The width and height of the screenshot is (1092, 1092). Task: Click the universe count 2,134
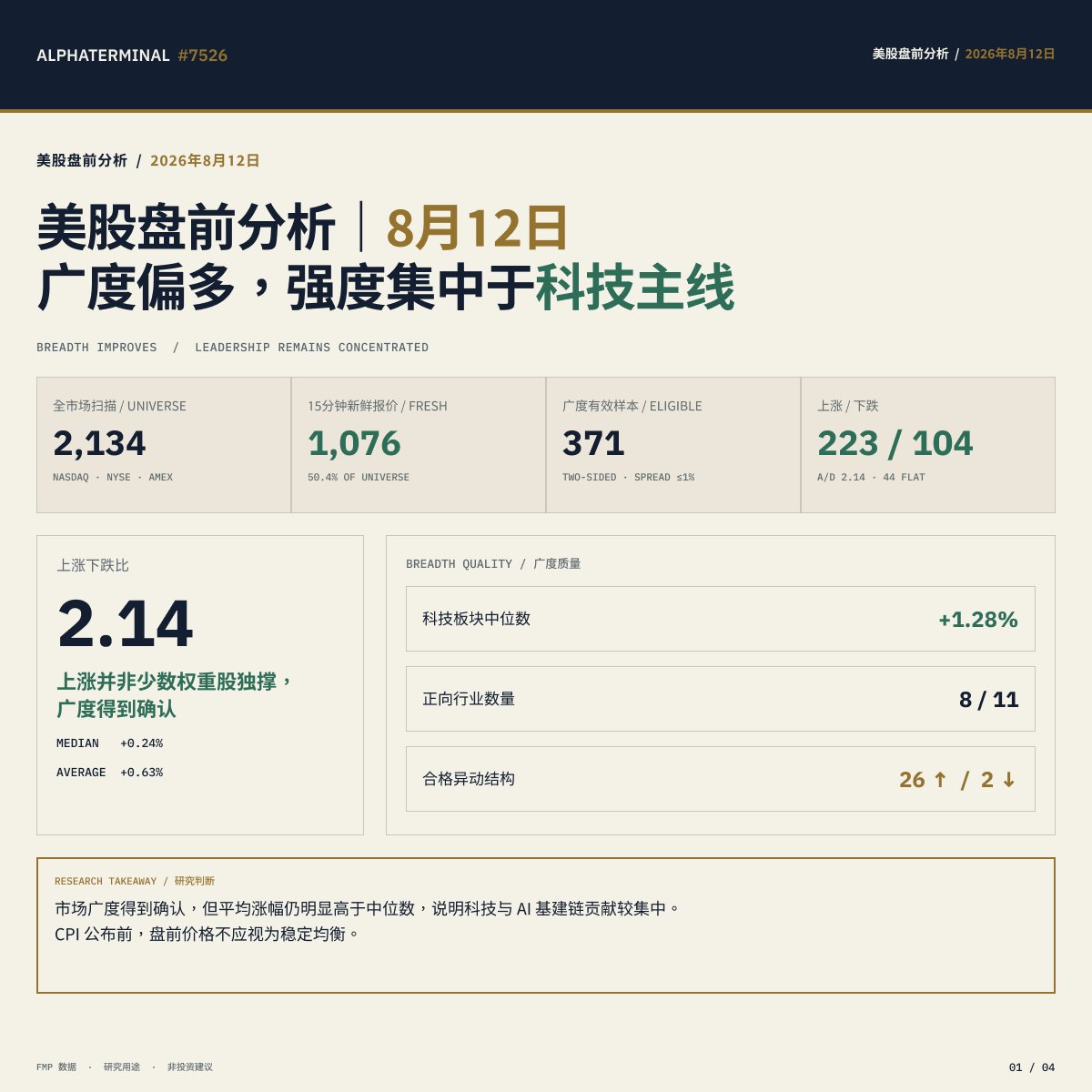tap(99, 443)
